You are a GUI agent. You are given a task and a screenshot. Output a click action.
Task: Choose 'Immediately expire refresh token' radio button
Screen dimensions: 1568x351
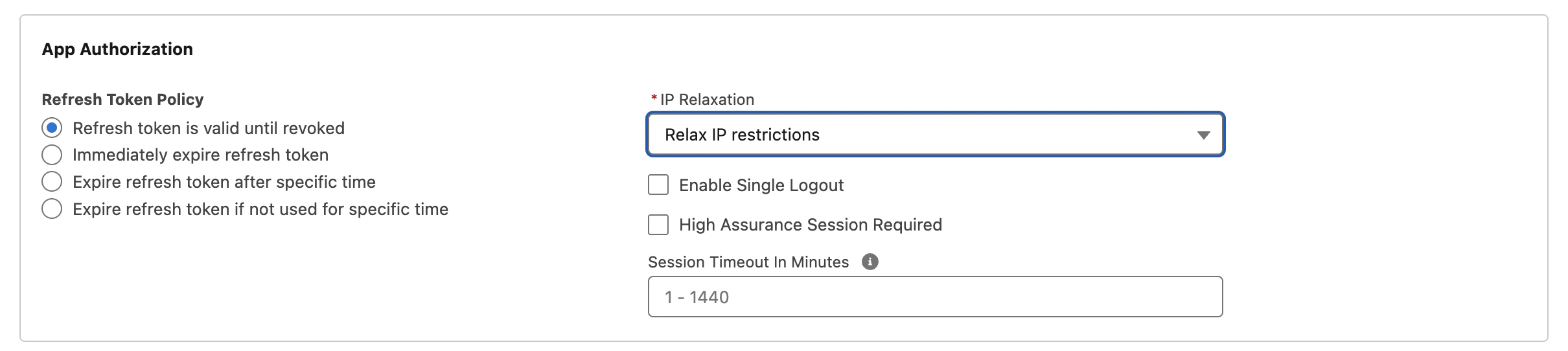[x=52, y=155]
